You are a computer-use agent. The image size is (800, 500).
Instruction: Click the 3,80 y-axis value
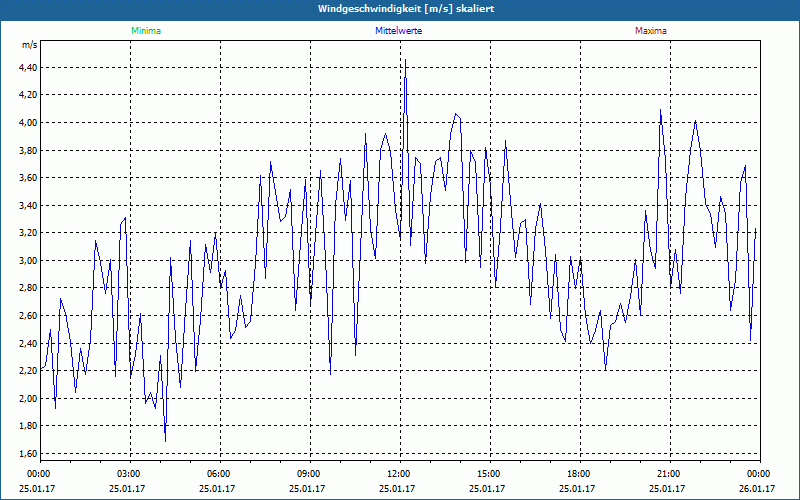click(29, 150)
